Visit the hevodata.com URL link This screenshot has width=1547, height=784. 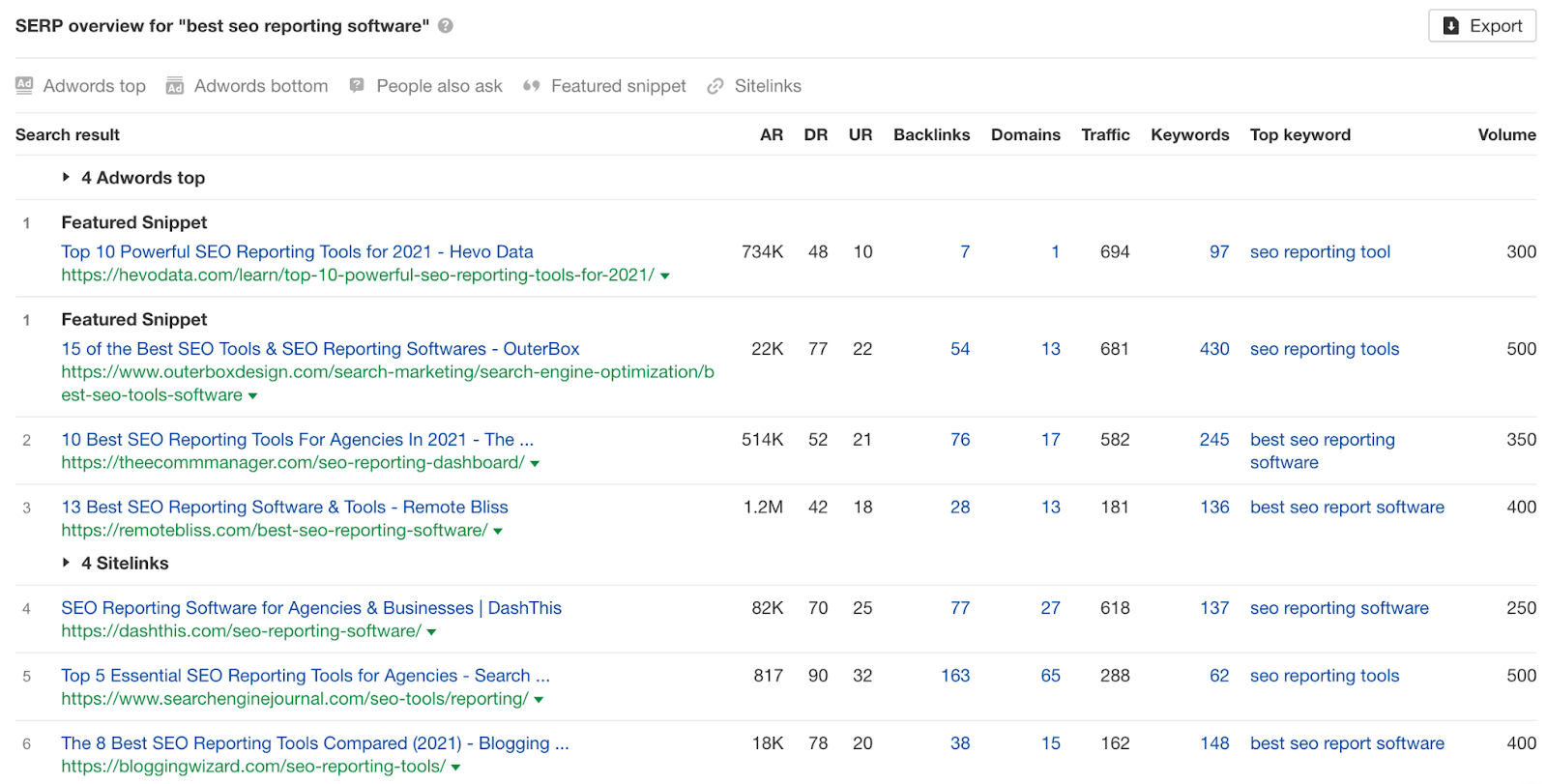click(x=358, y=276)
